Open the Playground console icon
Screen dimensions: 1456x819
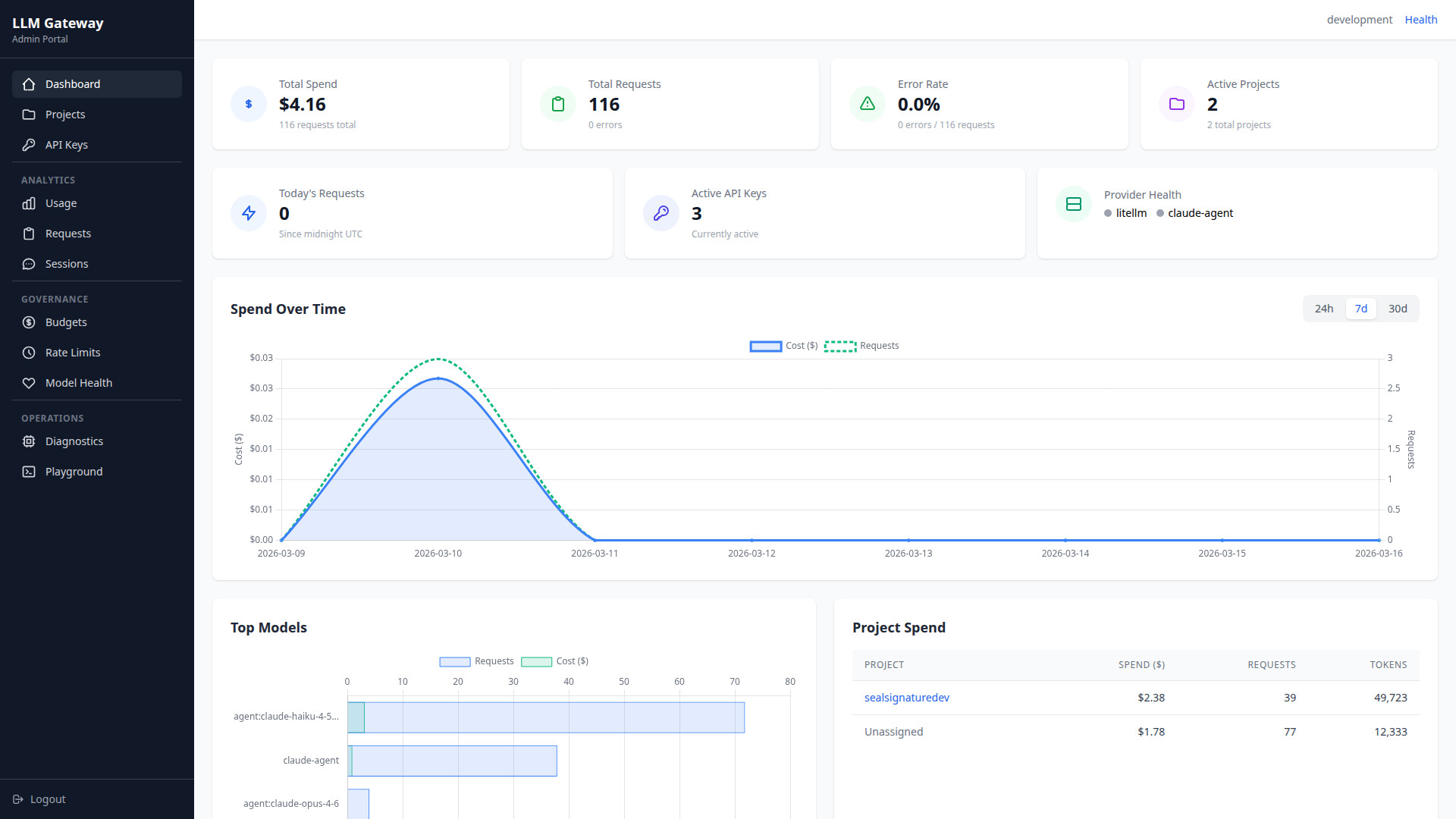click(29, 471)
